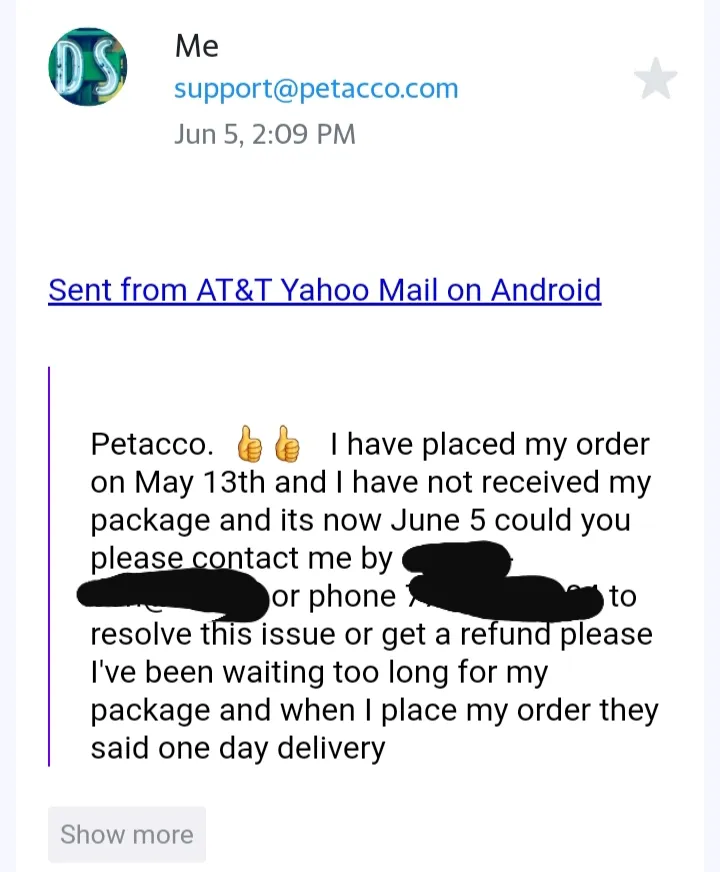The height and width of the screenshot is (872, 720).
Task: Tap the first thumbs-up emoji
Action: pyautogui.click(x=249, y=444)
